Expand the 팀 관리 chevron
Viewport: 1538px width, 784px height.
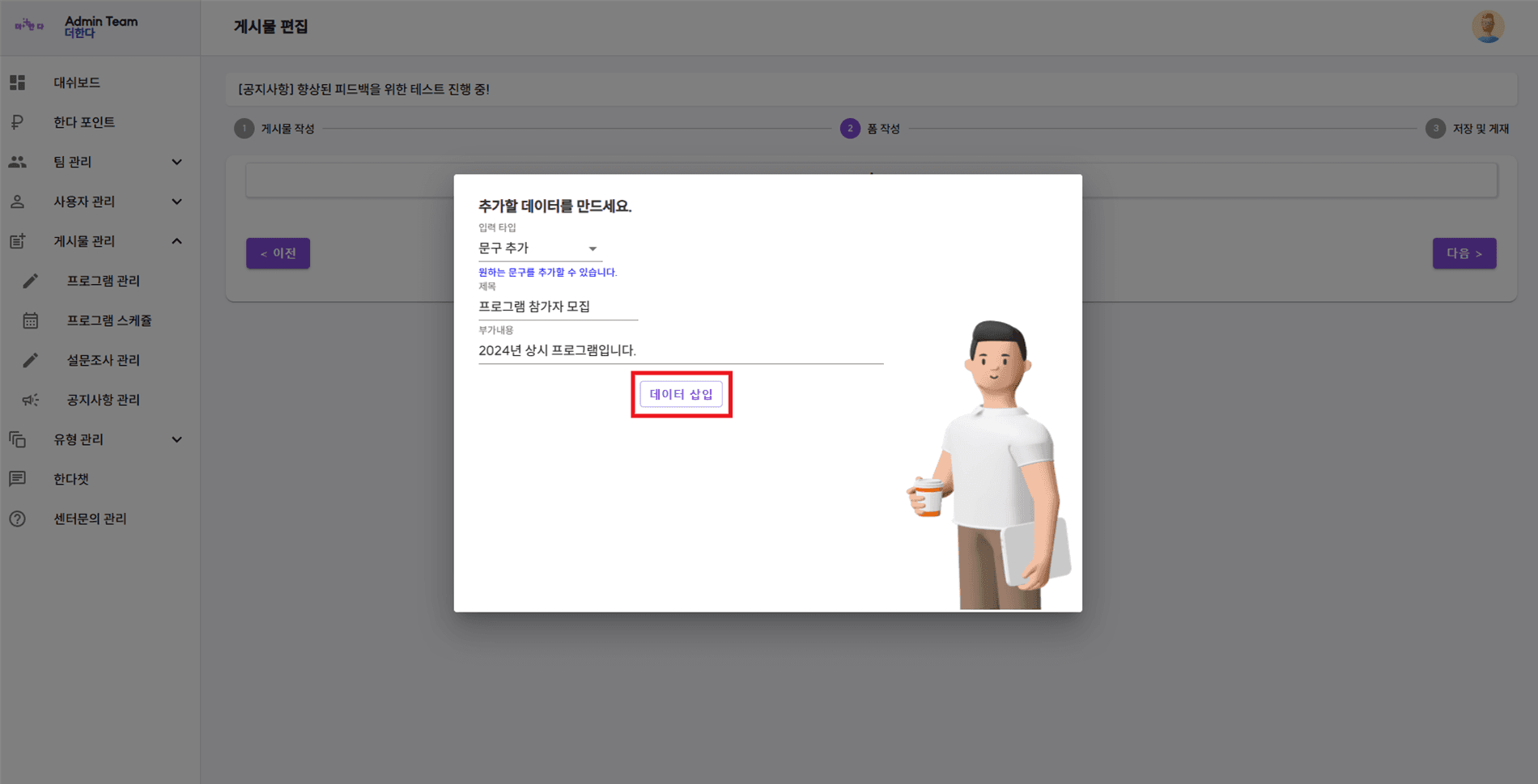176,162
